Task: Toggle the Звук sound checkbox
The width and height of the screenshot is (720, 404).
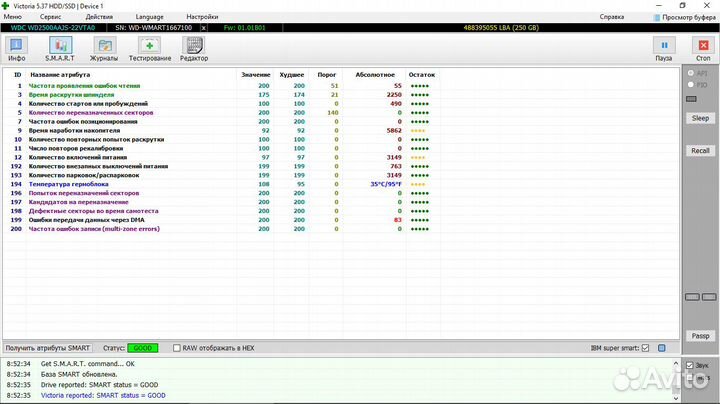Action: pos(690,365)
